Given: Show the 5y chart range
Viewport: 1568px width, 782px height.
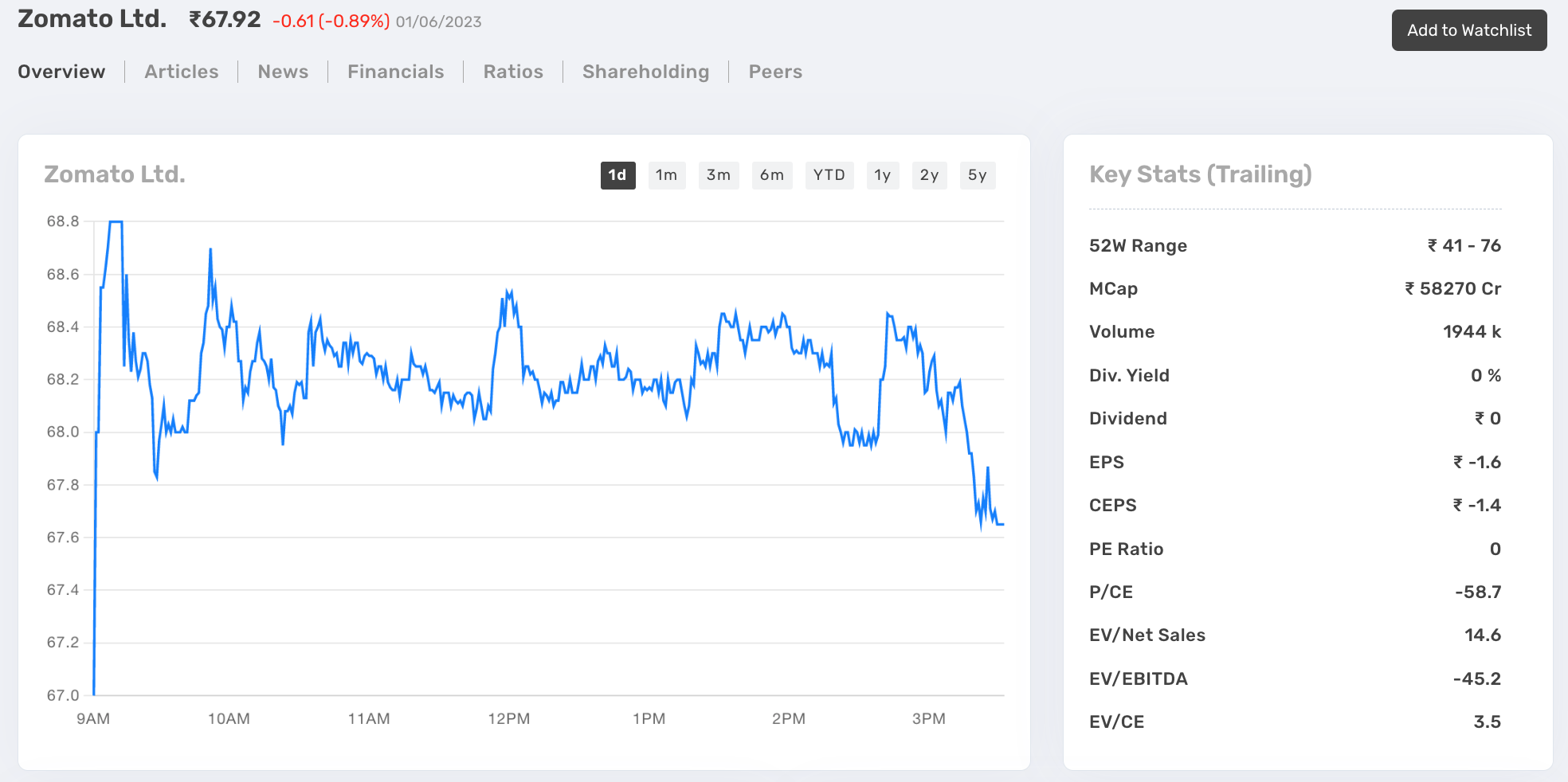Looking at the screenshot, I should coord(977,175).
